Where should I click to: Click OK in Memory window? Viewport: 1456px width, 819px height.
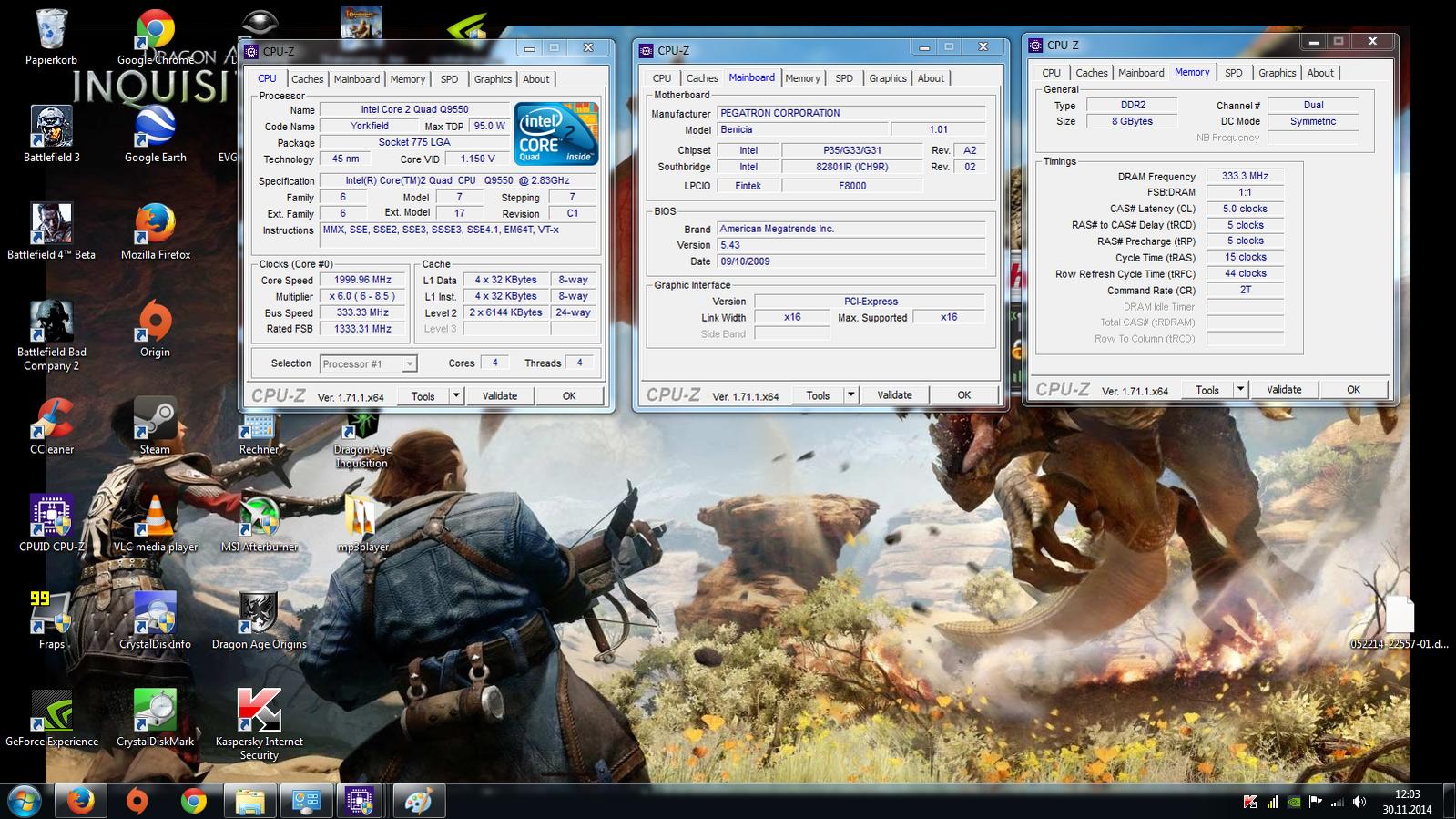pyautogui.click(x=1353, y=389)
